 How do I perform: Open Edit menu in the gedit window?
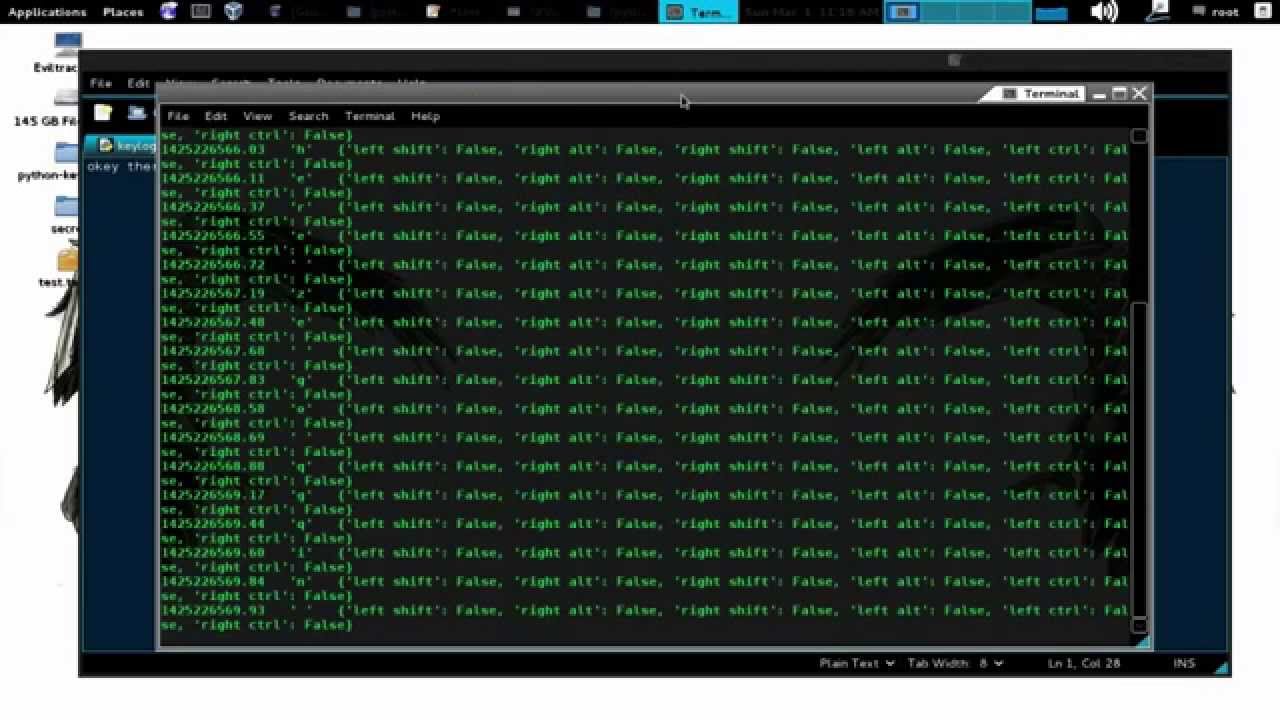[x=138, y=83]
